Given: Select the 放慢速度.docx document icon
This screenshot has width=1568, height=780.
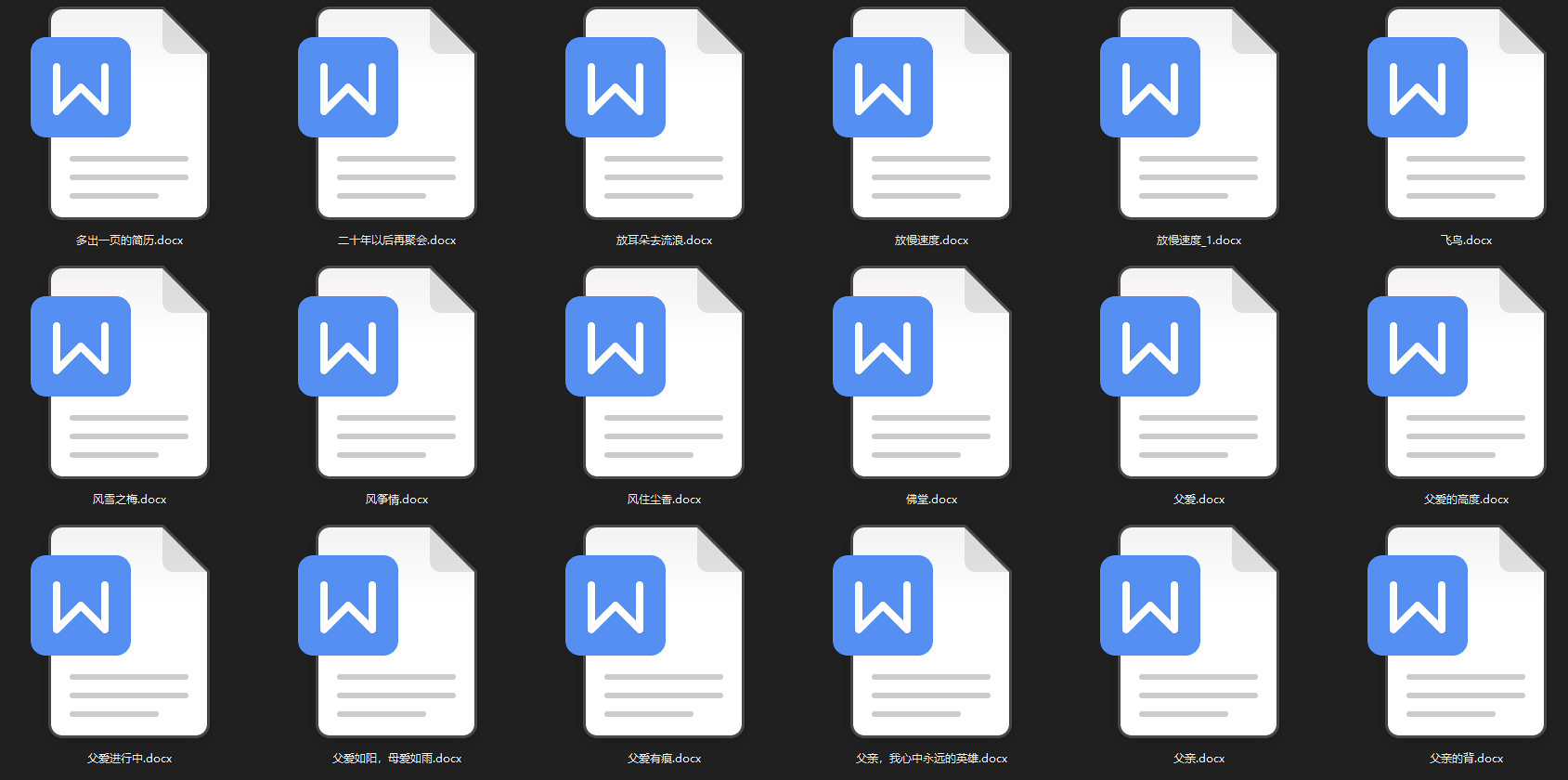Looking at the screenshot, I should click(922, 113).
